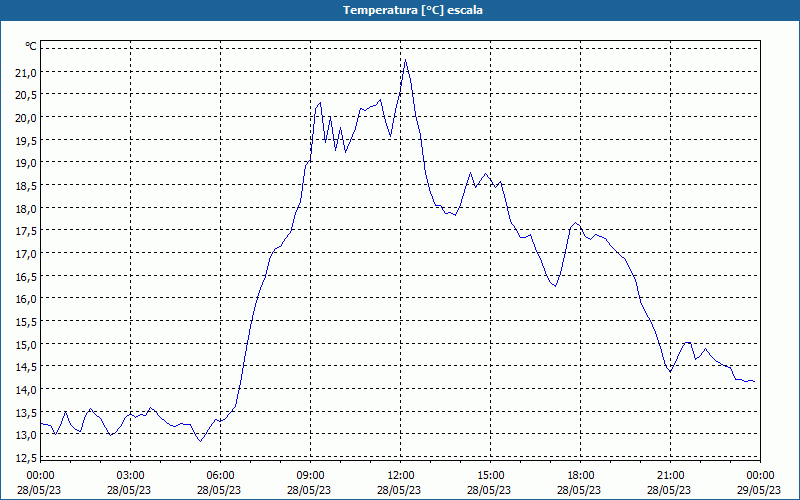Image resolution: width=800 pixels, height=500 pixels.
Task: Click the 19,5 temperature axis value
Action: point(27,141)
